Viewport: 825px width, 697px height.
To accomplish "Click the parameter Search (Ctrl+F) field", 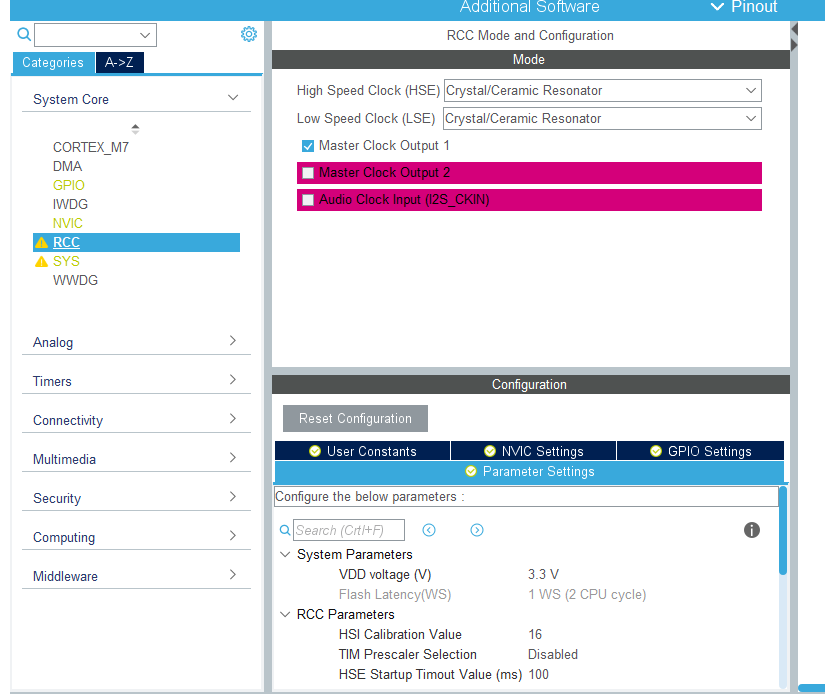I will point(349,530).
